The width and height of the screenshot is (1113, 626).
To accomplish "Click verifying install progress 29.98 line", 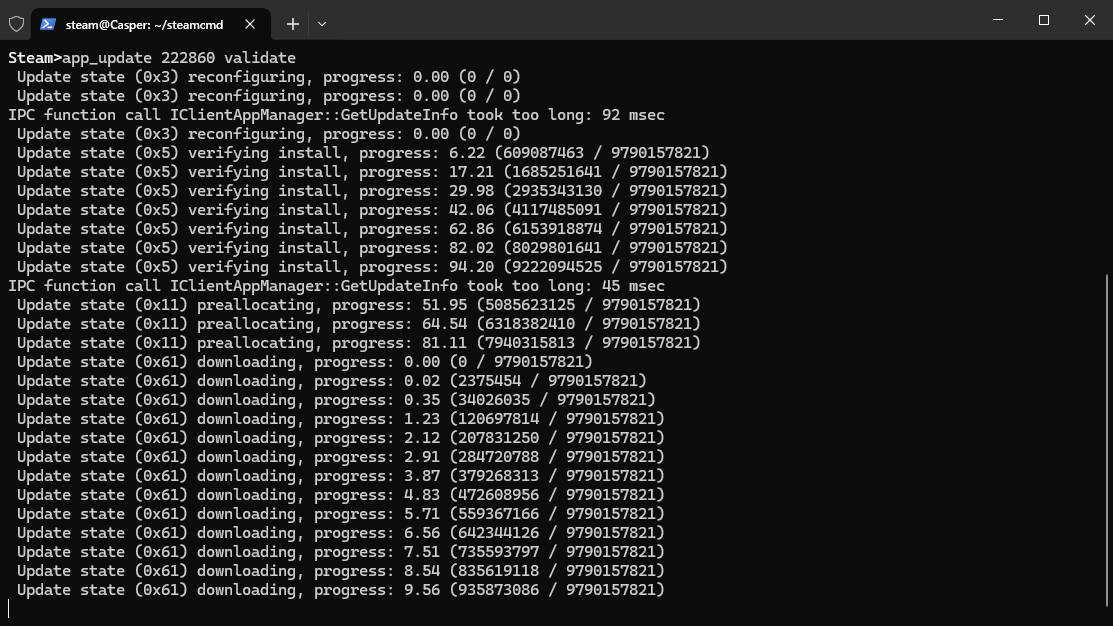I will (373, 191).
